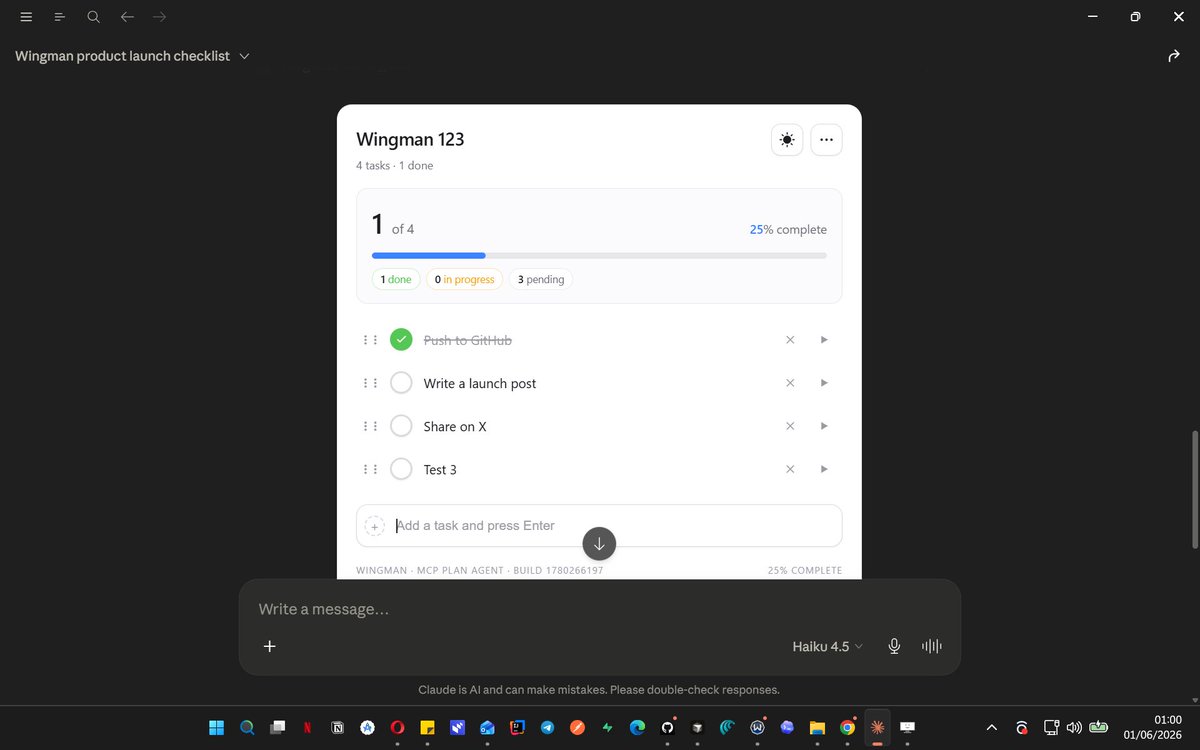The height and width of the screenshot is (750, 1200).
Task: Open Microsoft Edge from the taskbar
Action: point(637,727)
